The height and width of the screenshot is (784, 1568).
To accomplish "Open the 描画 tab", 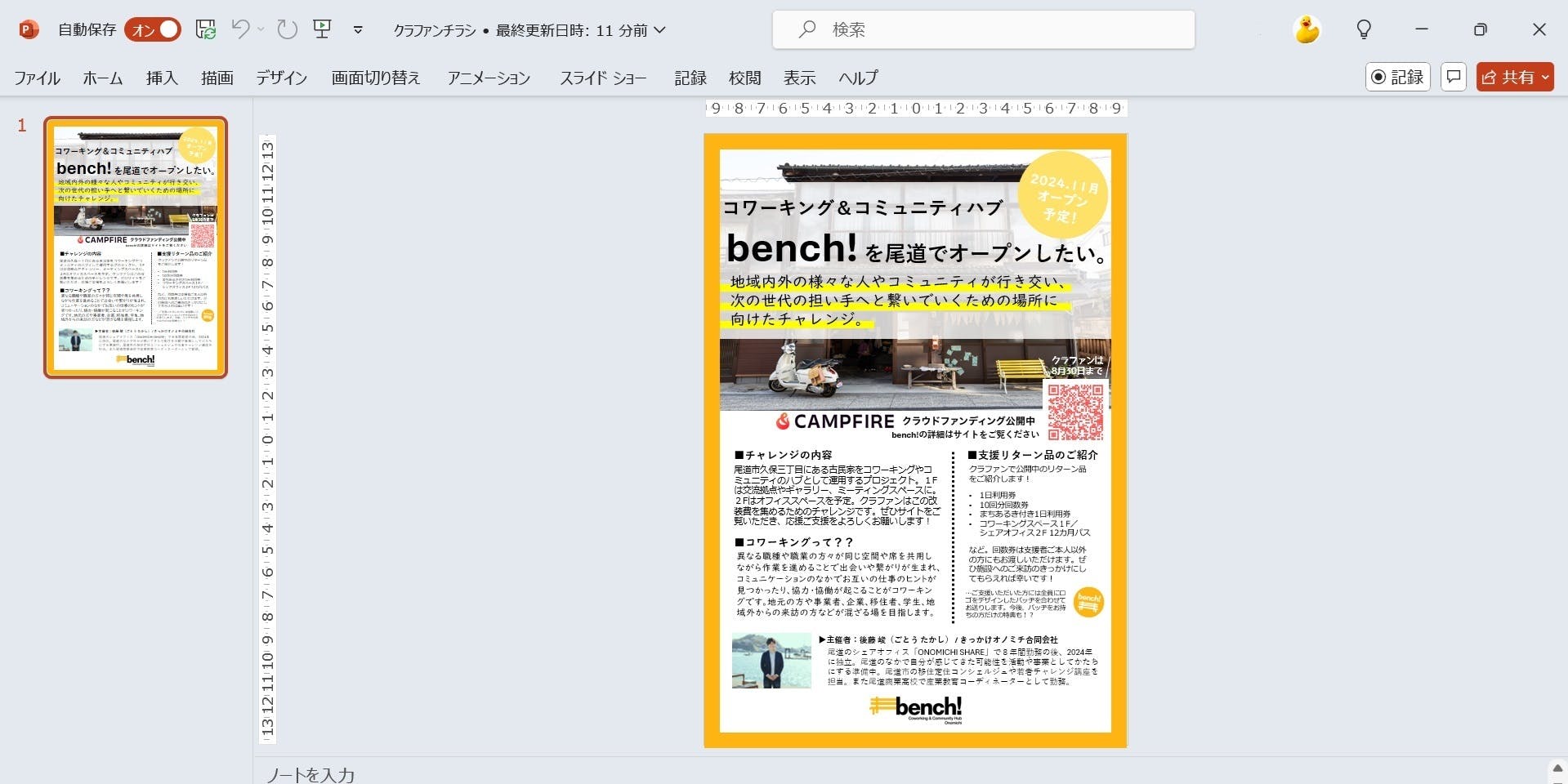I will (x=217, y=78).
